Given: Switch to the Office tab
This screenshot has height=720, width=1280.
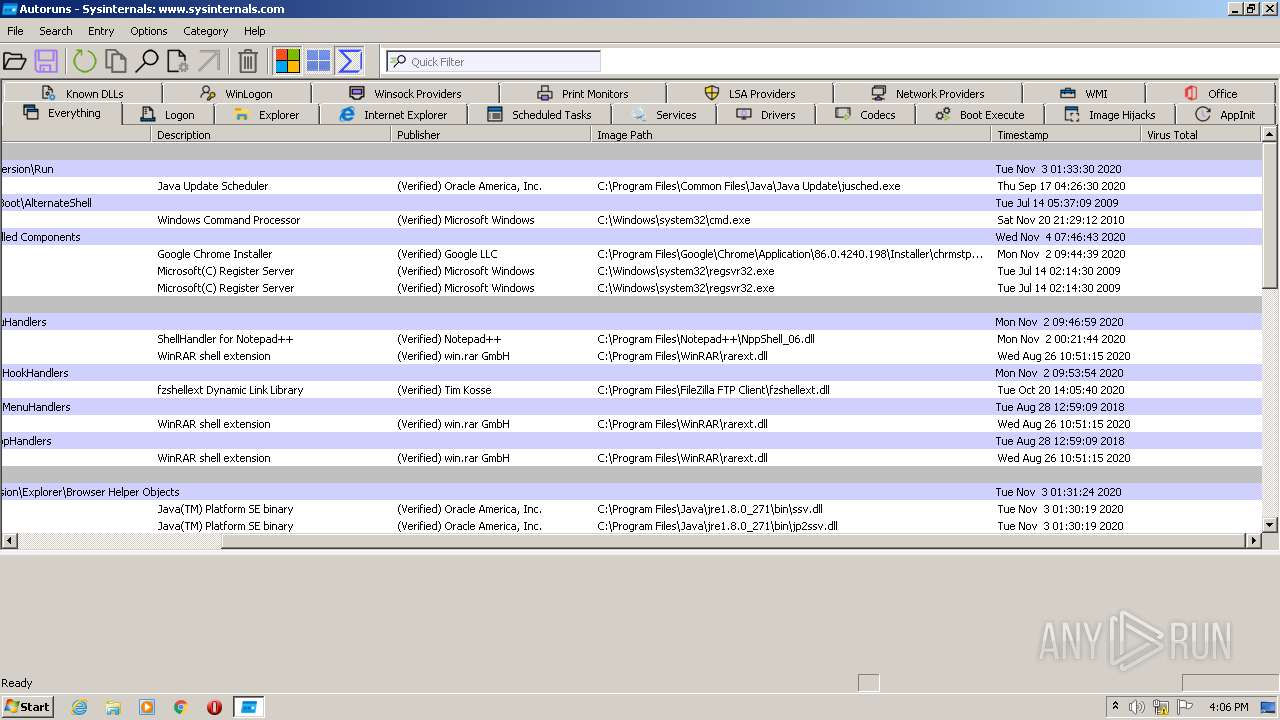Looking at the screenshot, I should [1211, 93].
